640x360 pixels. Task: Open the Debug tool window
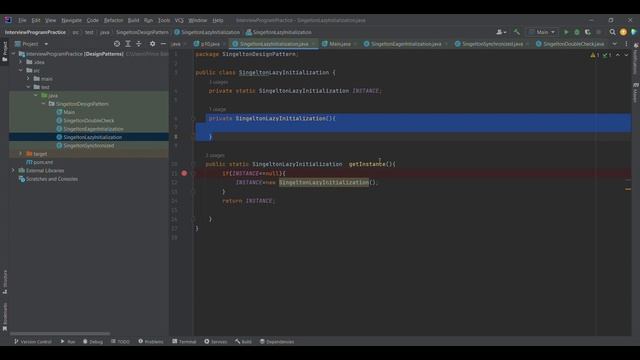click(93, 342)
